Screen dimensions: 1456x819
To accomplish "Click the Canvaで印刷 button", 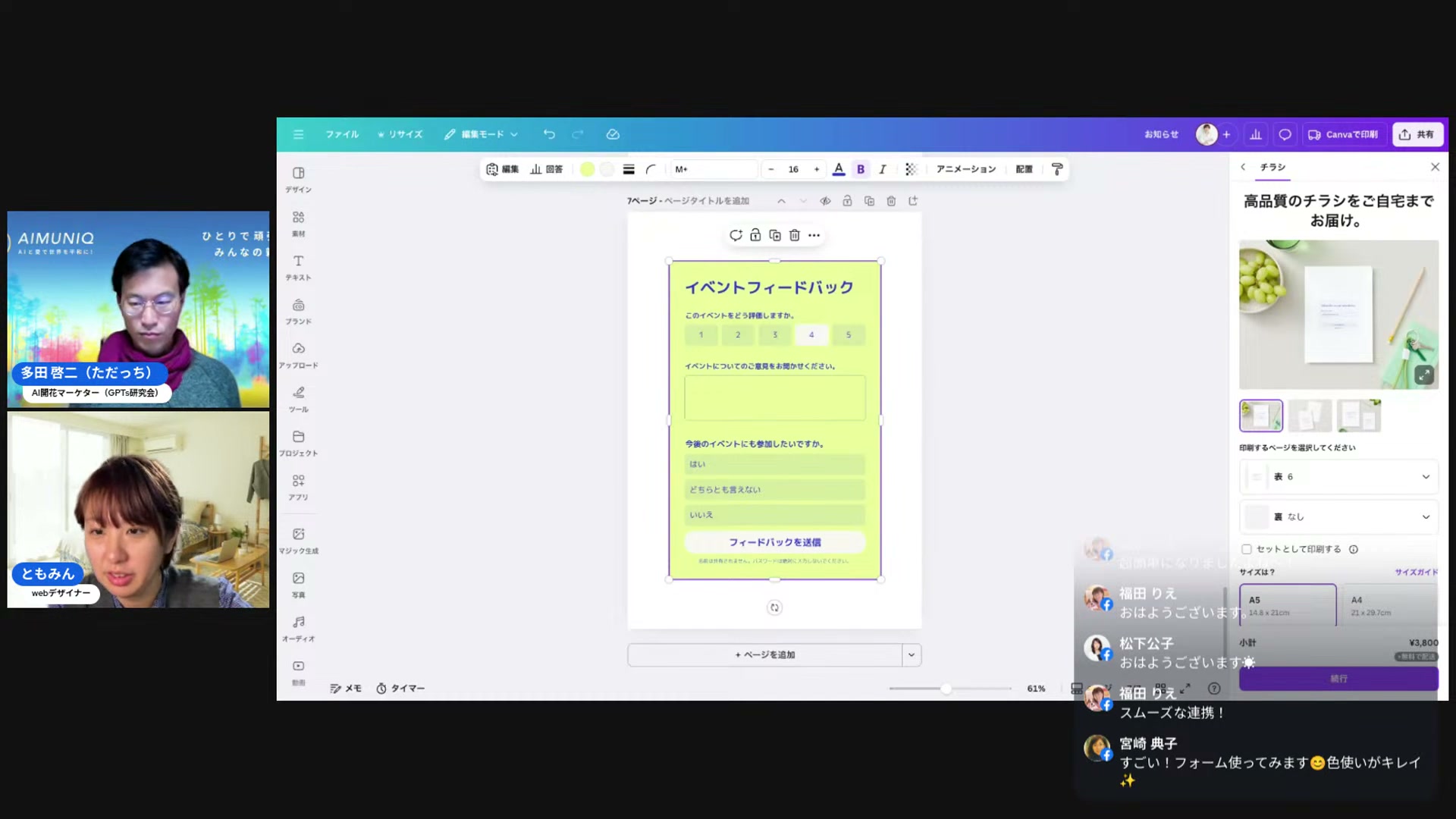I will click(x=1343, y=134).
